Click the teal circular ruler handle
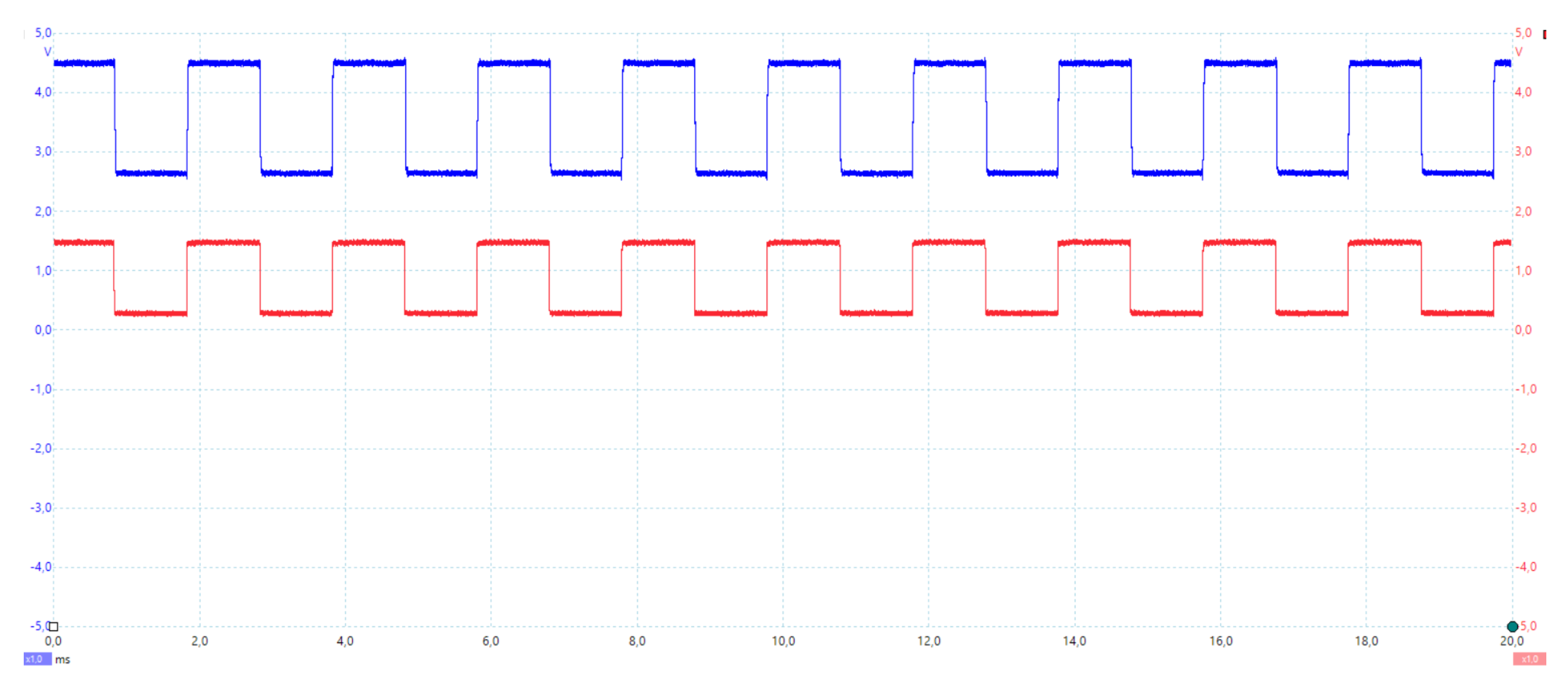Image resolution: width=1568 pixels, height=687 pixels. 1512,626
